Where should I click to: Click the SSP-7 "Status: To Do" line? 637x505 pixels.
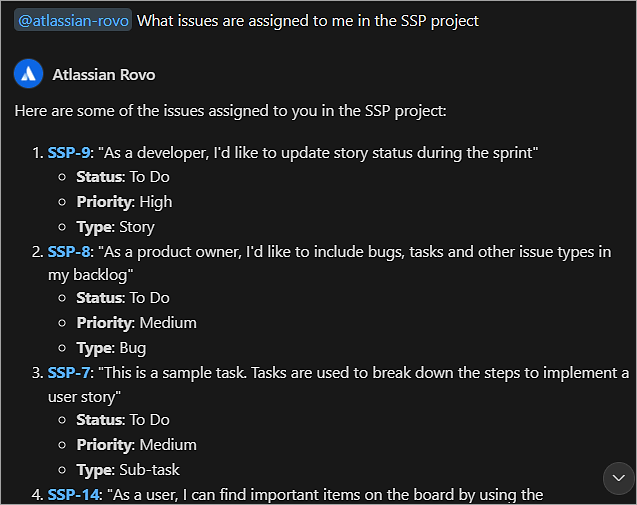click(123, 420)
